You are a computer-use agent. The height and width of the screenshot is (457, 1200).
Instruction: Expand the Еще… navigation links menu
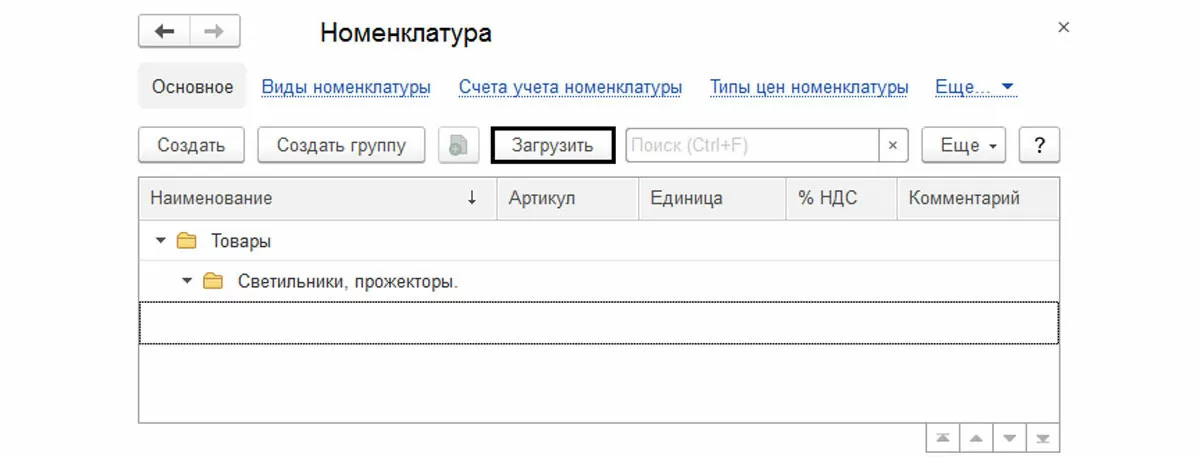[x=974, y=88]
